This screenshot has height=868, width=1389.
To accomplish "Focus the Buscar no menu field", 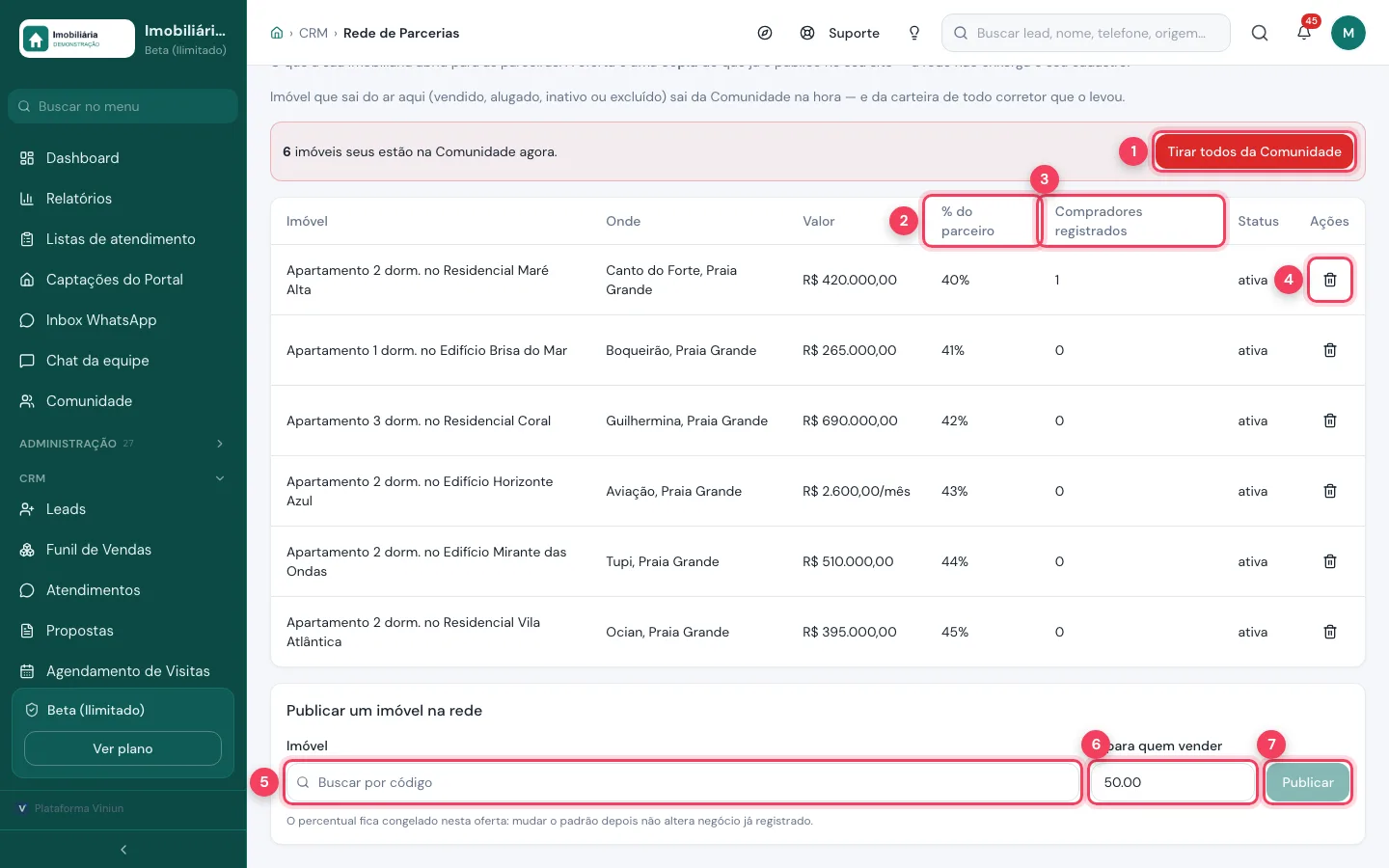I will coord(123,106).
